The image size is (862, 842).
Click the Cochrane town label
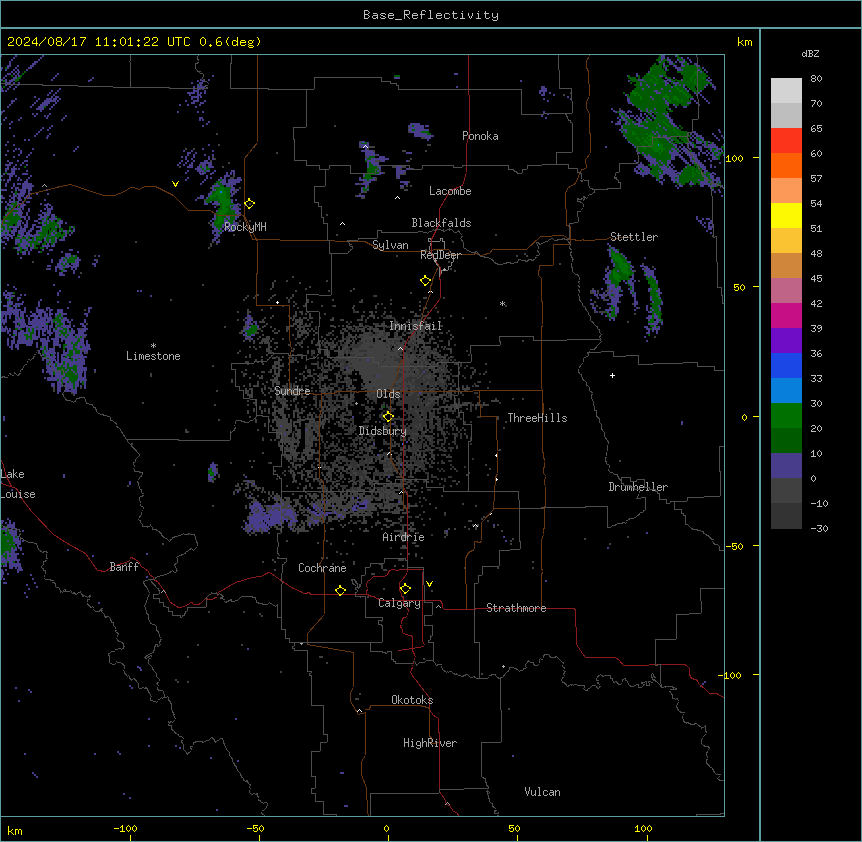click(322, 568)
